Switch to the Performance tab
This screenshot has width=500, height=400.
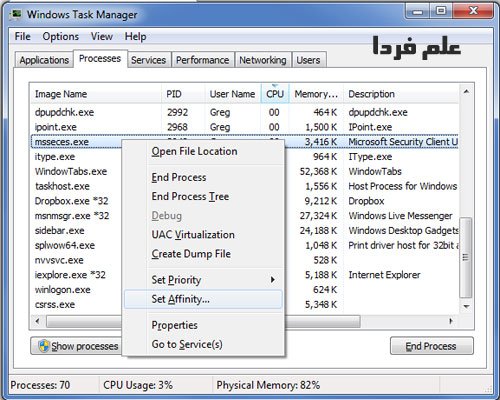pyautogui.click(x=203, y=60)
